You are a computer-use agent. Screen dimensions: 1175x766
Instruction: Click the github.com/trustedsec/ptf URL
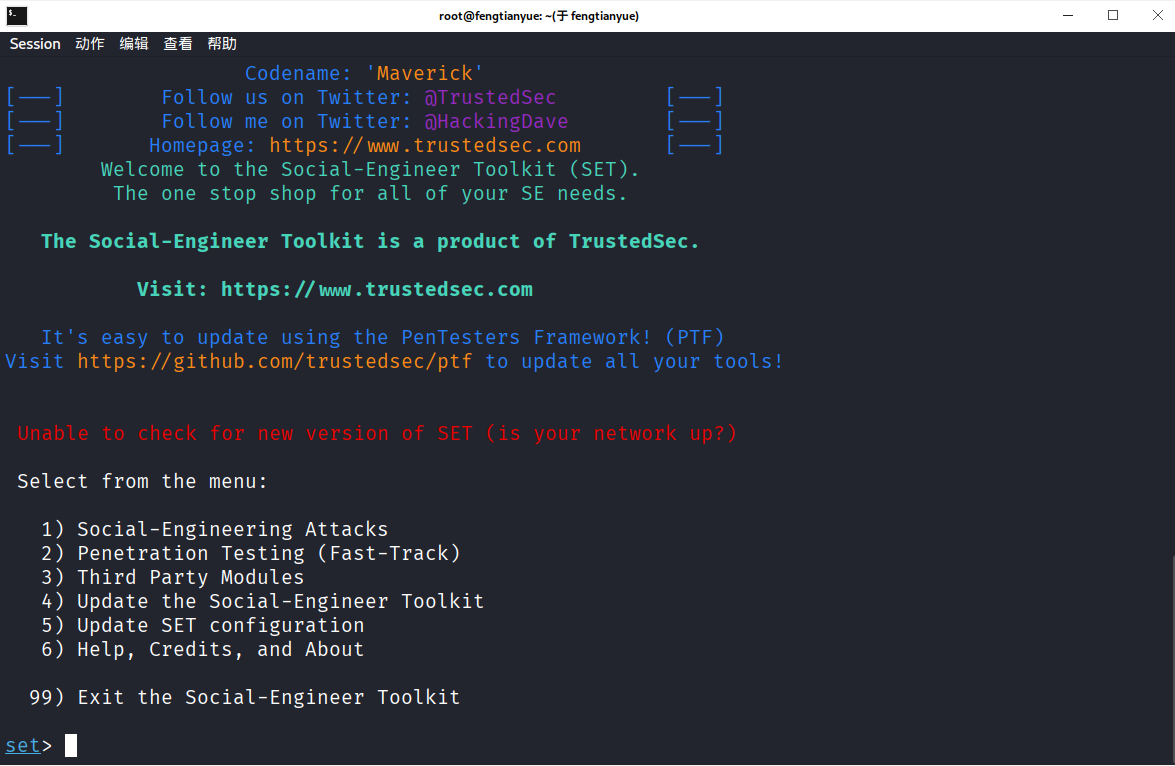(x=275, y=361)
